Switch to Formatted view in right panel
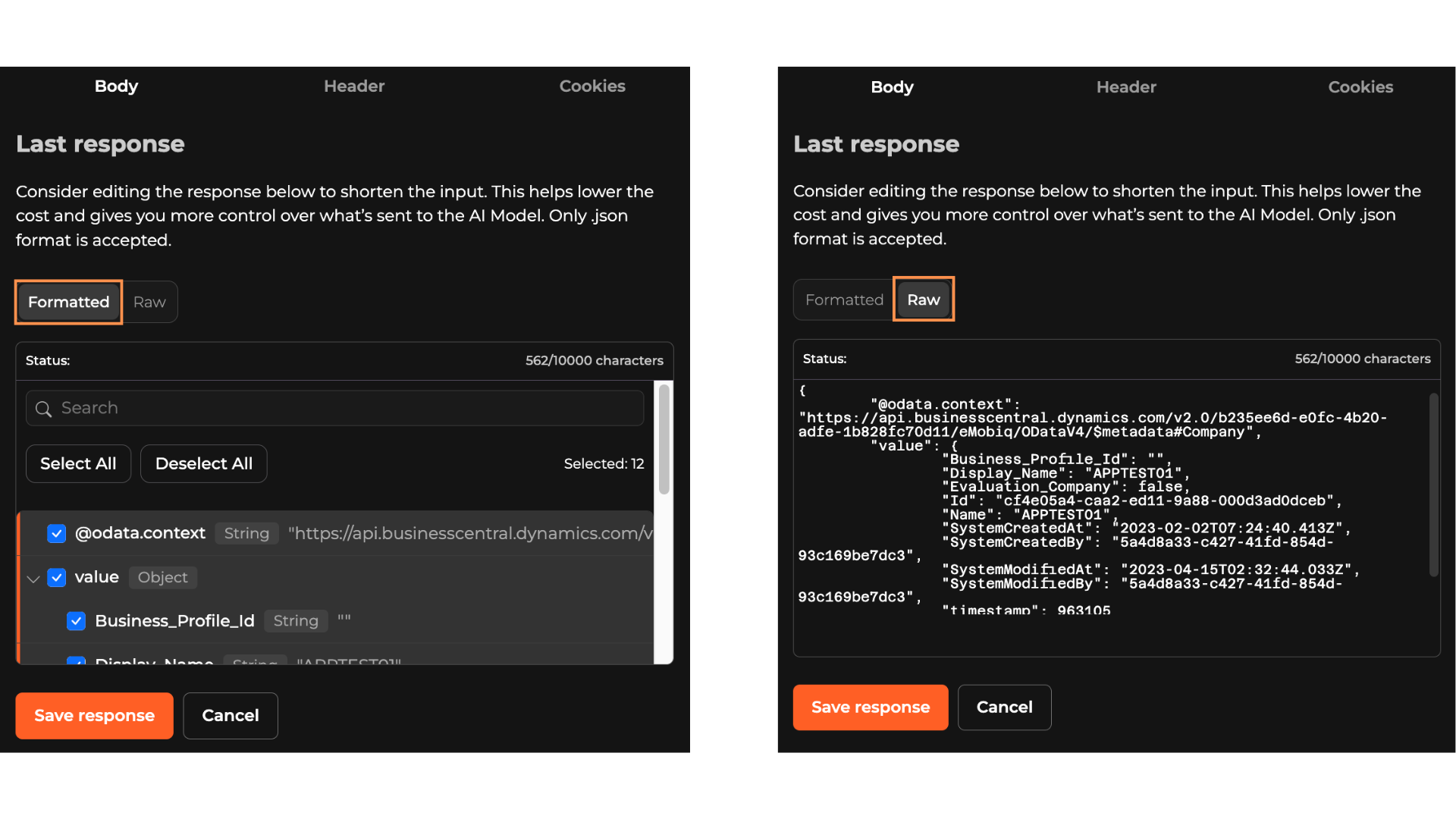The image size is (1456, 819). [x=844, y=300]
